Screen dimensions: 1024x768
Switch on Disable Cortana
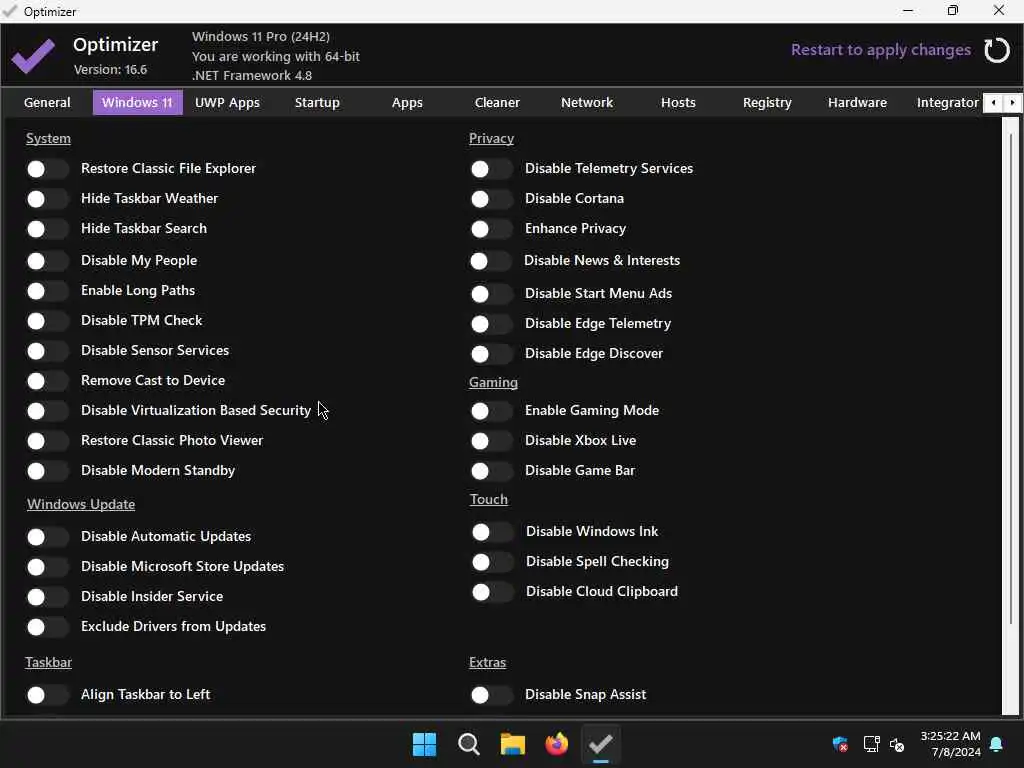coord(492,200)
